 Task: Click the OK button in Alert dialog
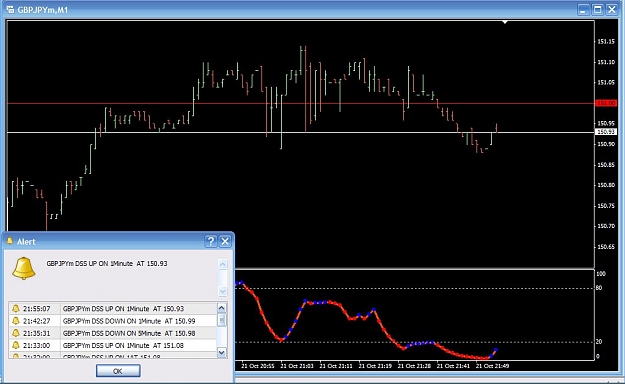coord(118,371)
